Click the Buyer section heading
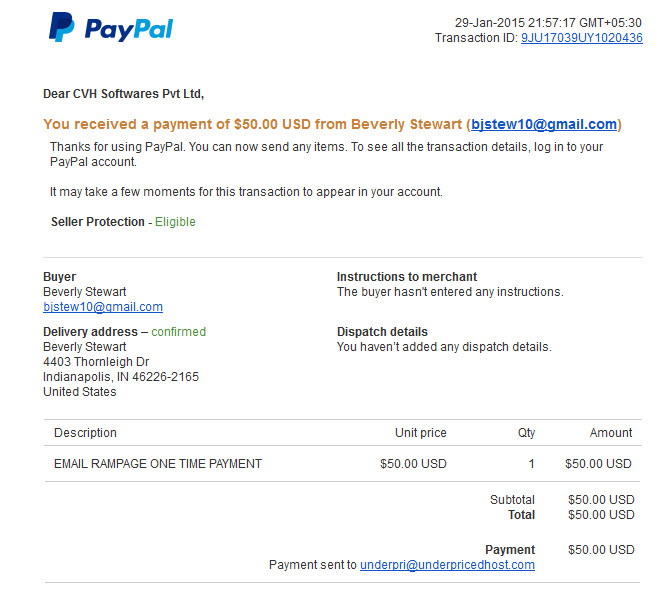The image size is (659, 601). pos(59,277)
